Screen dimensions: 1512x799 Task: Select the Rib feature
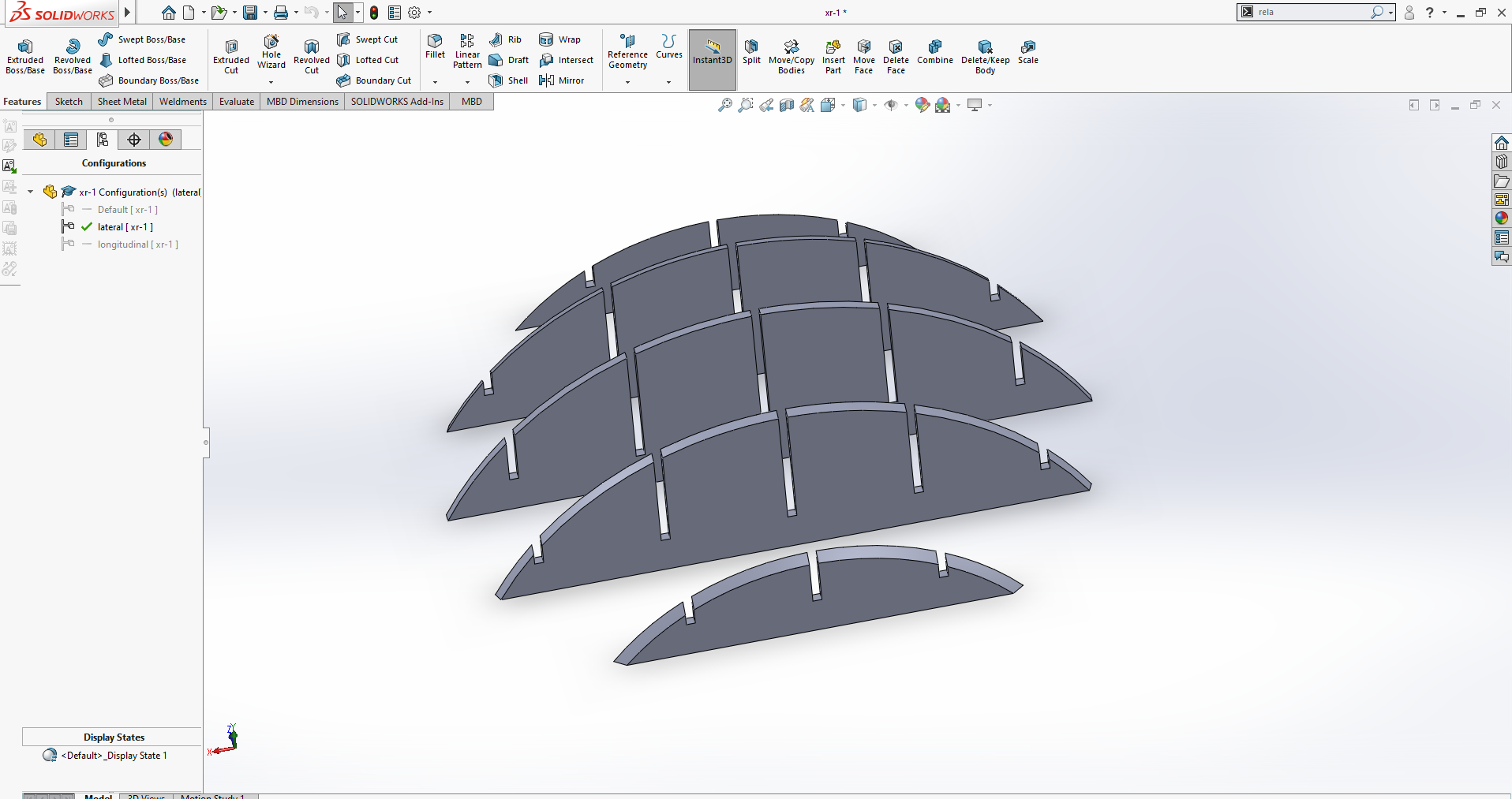pyautogui.click(x=505, y=39)
